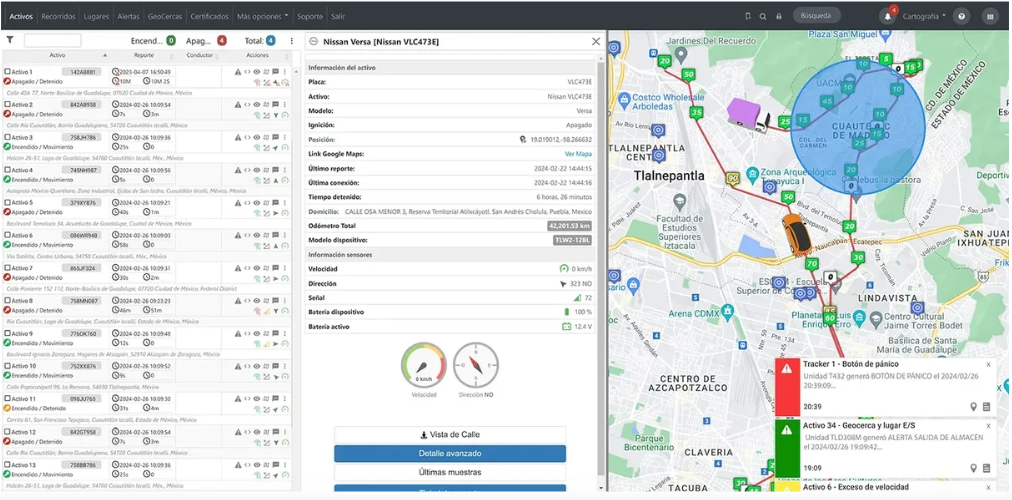
Task: Open the grid layout icon in top bar
Action: coord(990,16)
